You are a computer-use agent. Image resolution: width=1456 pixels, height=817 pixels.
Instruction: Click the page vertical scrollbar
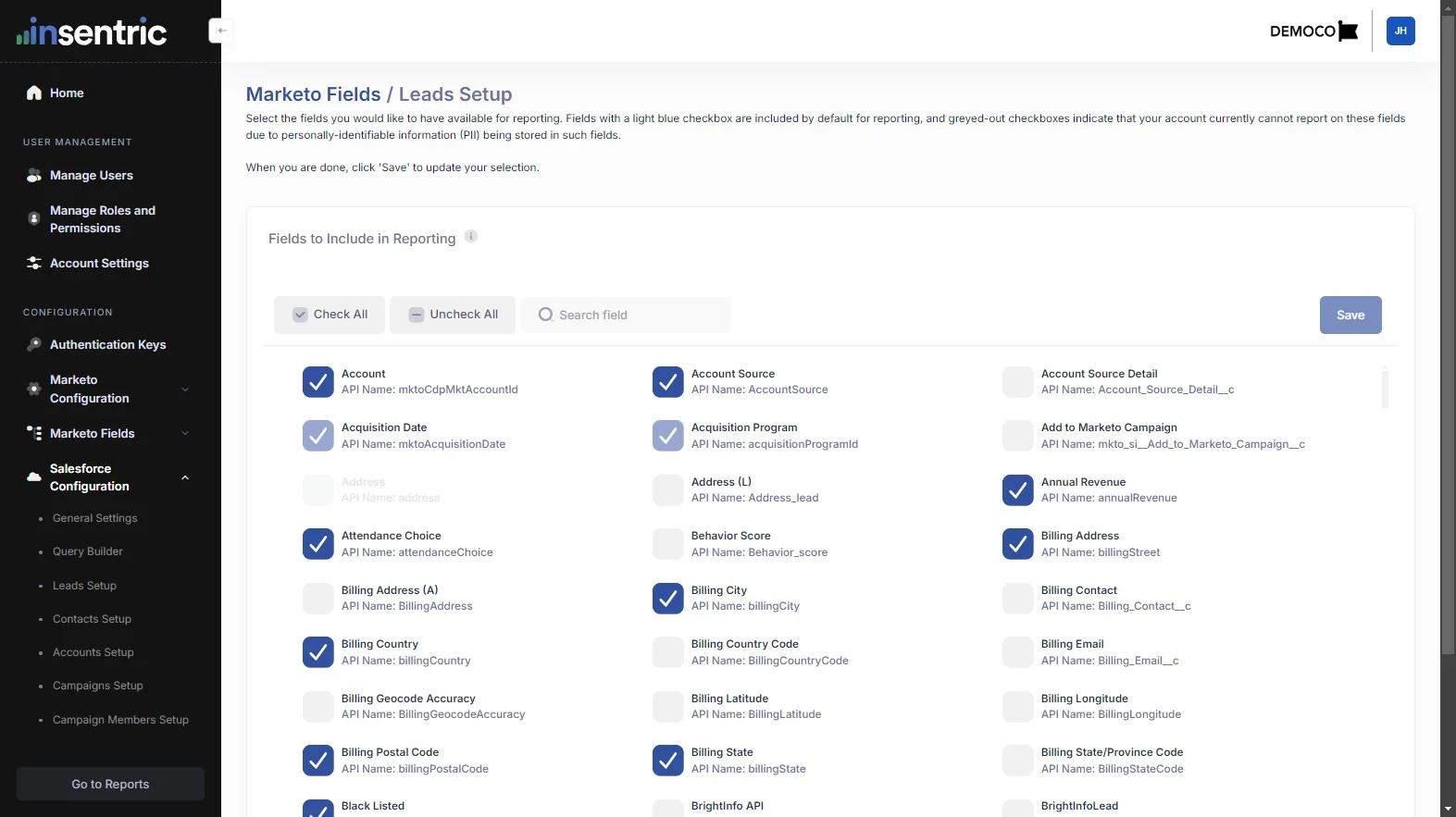(1448, 335)
